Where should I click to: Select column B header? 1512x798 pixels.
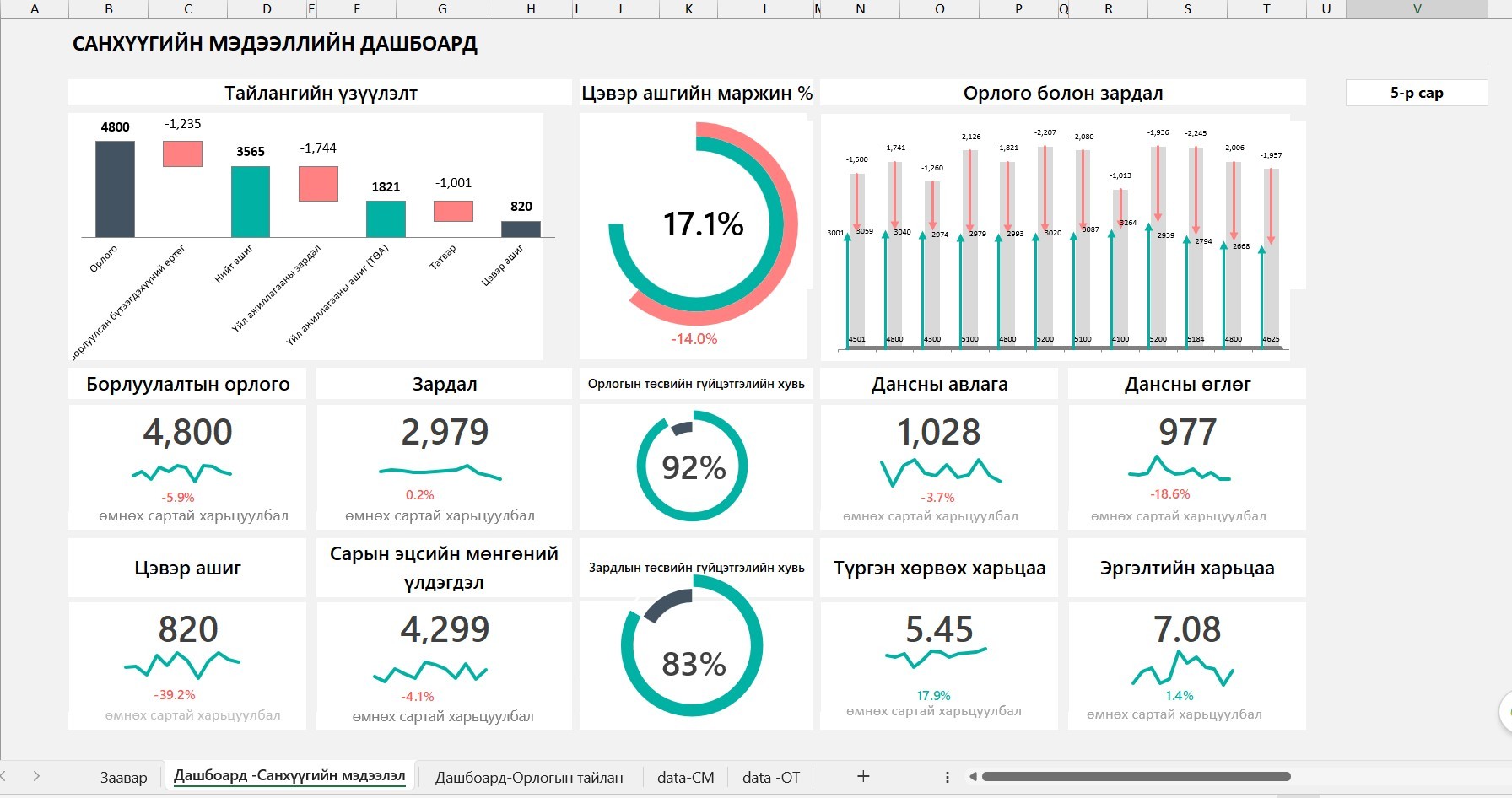109,8
